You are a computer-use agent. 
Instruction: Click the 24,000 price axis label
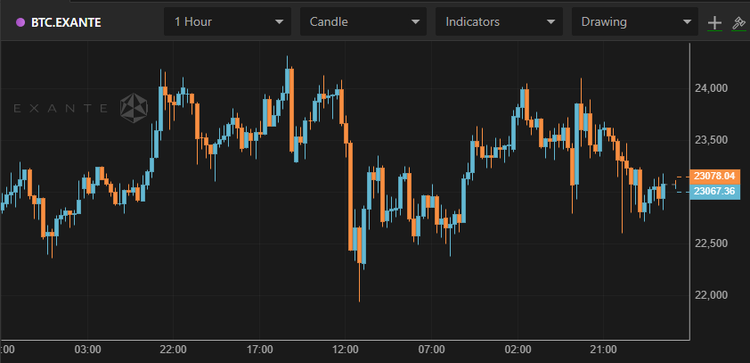click(x=710, y=88)
